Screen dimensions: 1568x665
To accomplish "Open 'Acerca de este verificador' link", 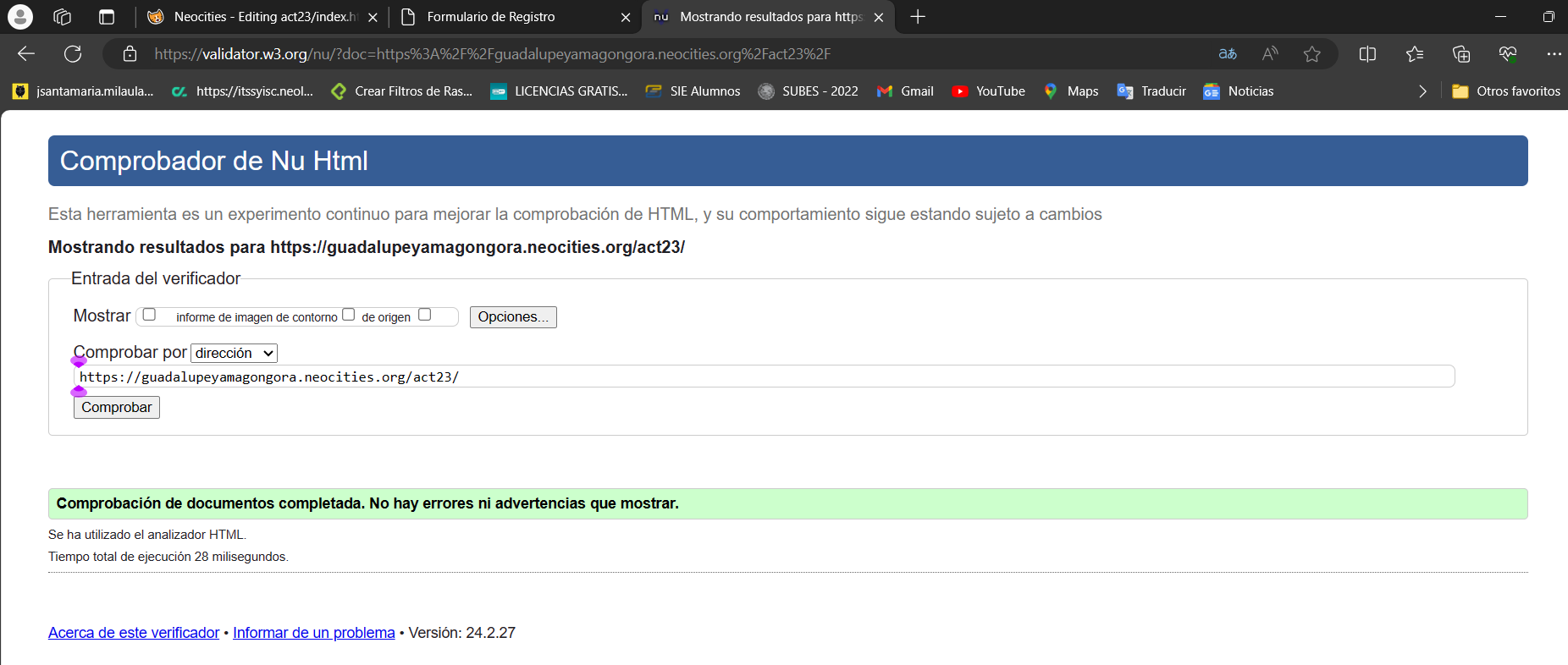I will point(134,633).
